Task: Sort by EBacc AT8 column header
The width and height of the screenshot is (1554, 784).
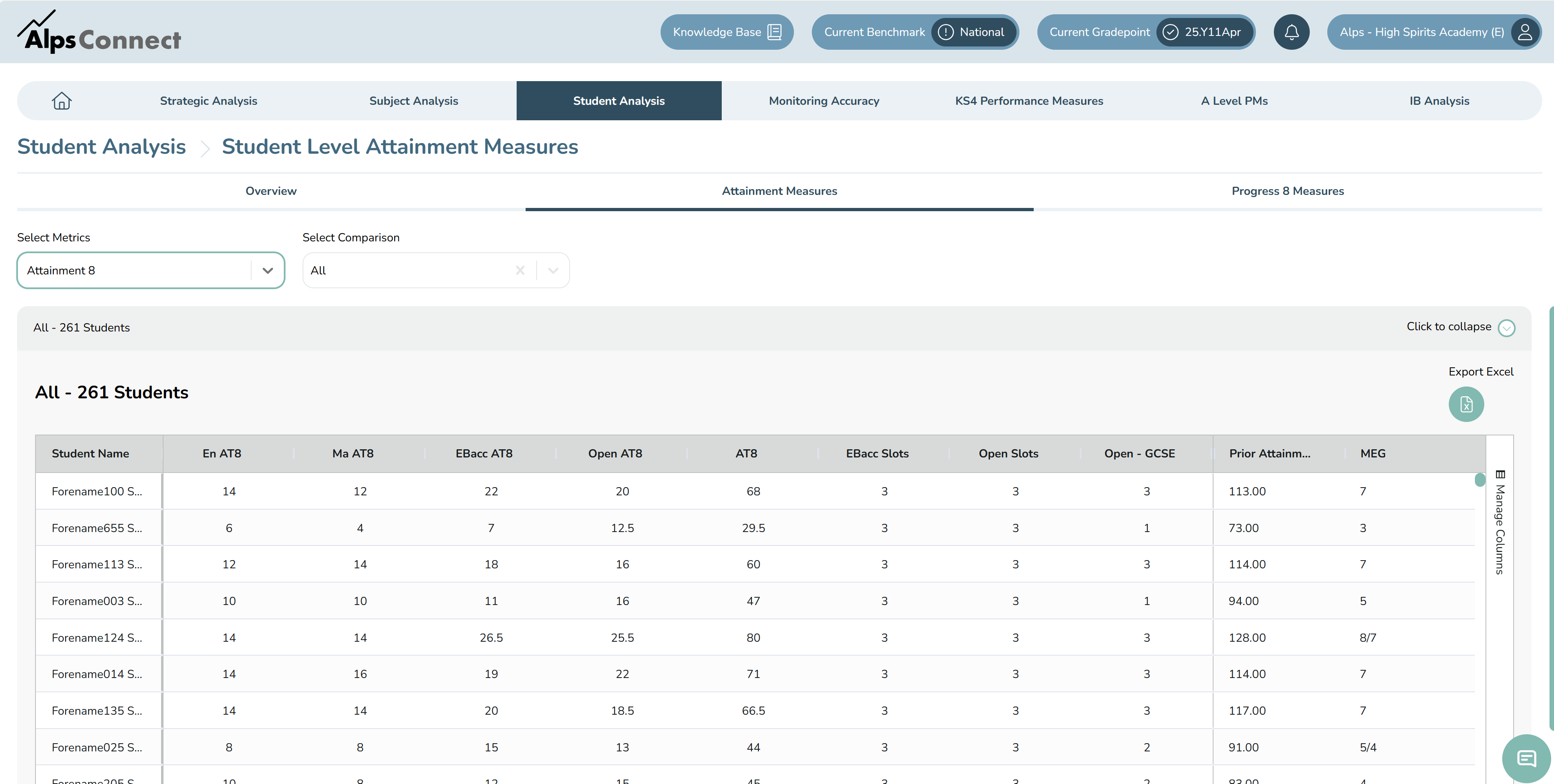Action: click(484, 453)
